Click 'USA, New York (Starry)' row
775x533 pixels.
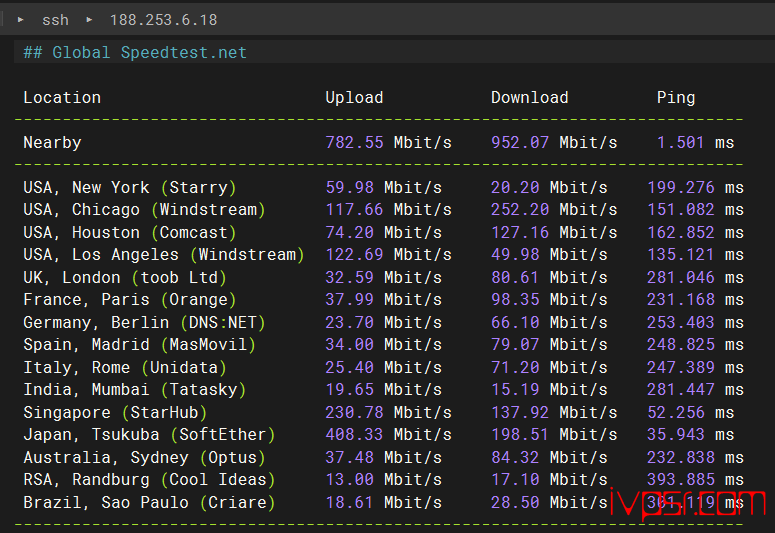pos(130,187)
